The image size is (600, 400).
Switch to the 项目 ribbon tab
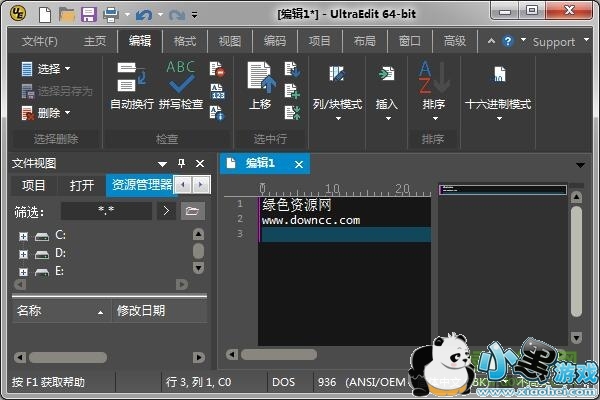(x=320, y=41)
